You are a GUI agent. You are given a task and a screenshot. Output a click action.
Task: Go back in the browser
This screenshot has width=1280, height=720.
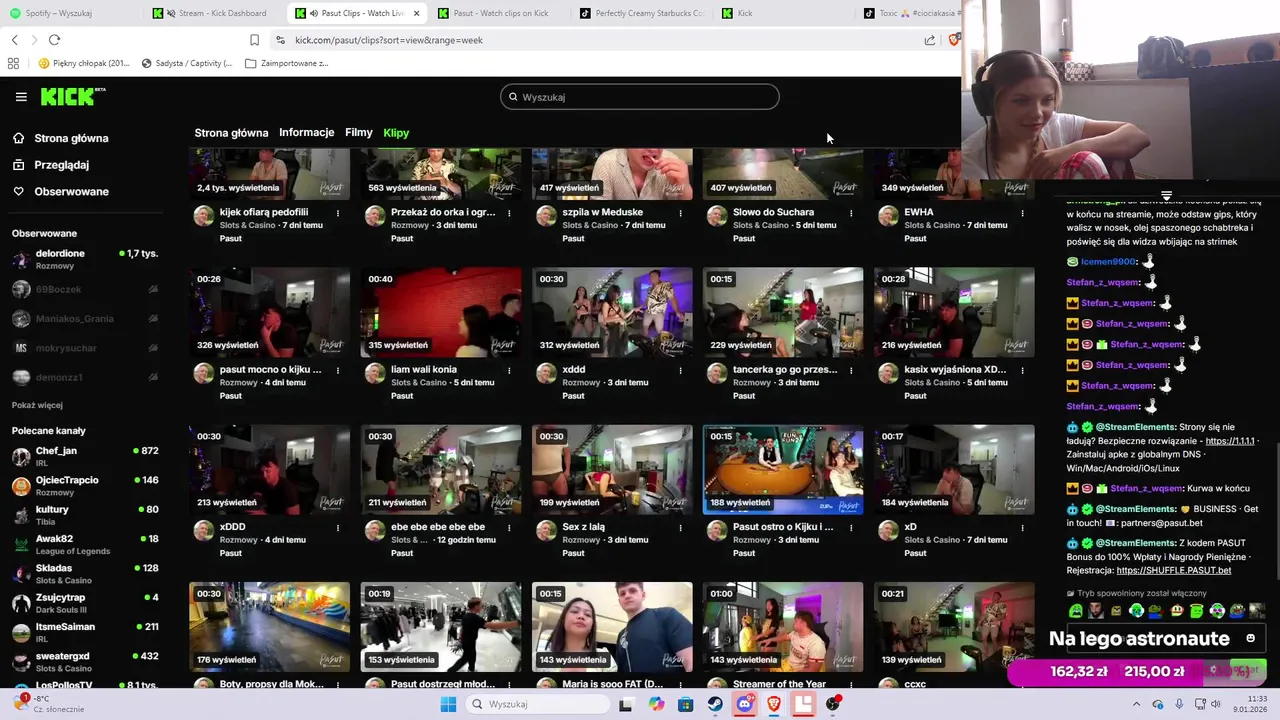tap(14, 40)
